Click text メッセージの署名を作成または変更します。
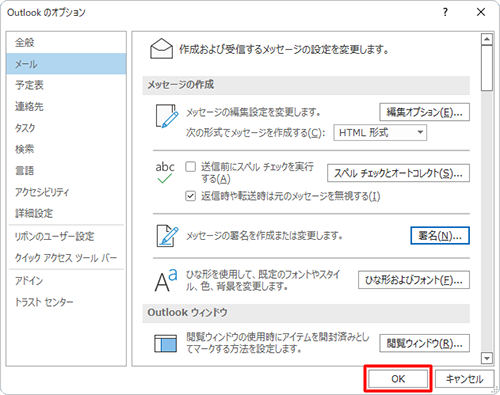The height and width of the screenshot is (395, 500). (x=264, y=236)
